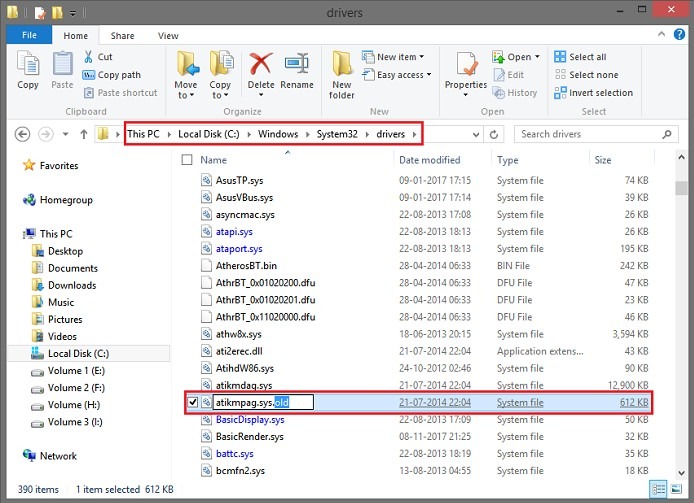Click the Rename icon in the Organize group

pos(296,68)
